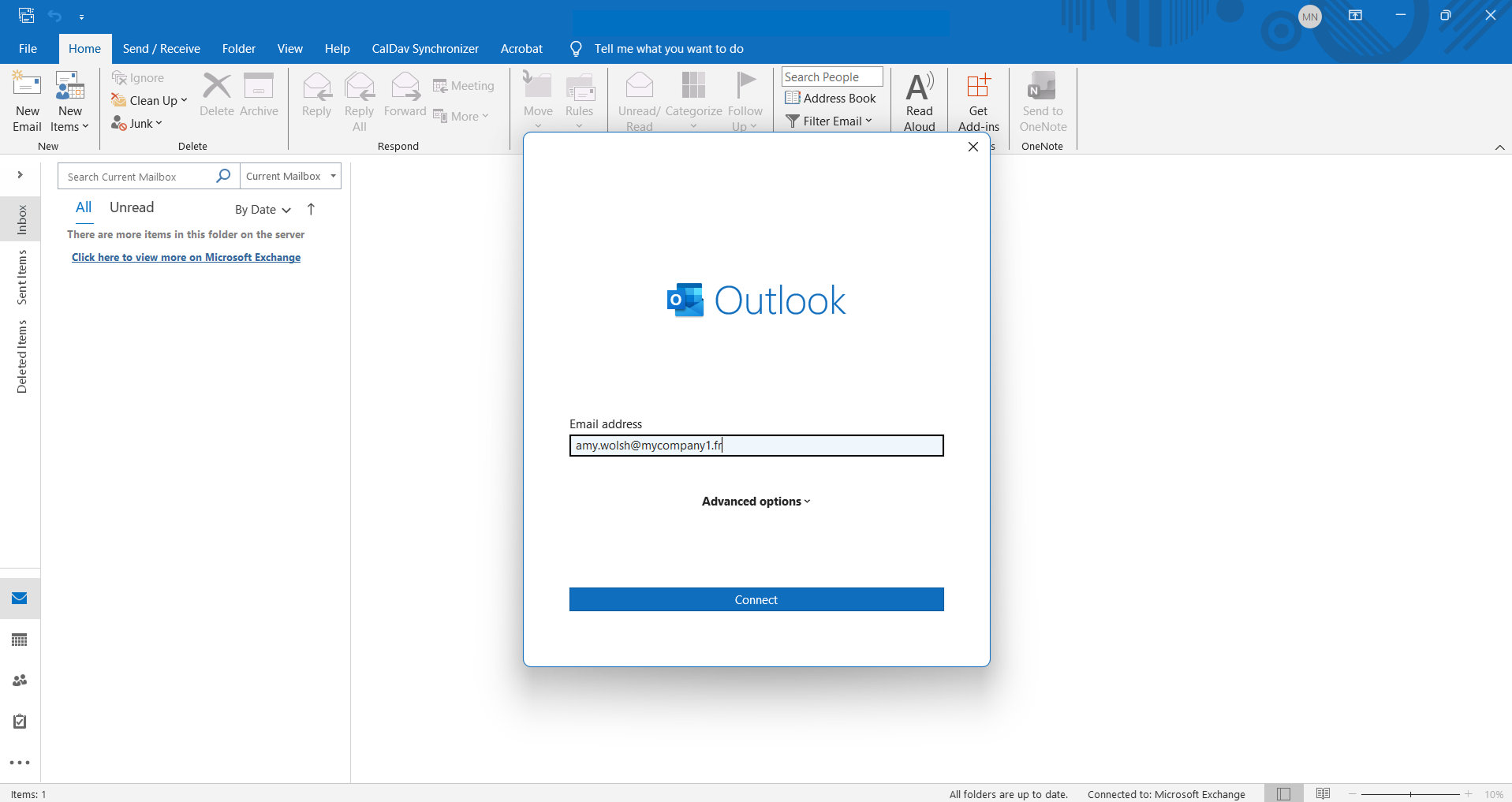
Task: Open the Help ribbon tab
Action: tap(338, 49)
